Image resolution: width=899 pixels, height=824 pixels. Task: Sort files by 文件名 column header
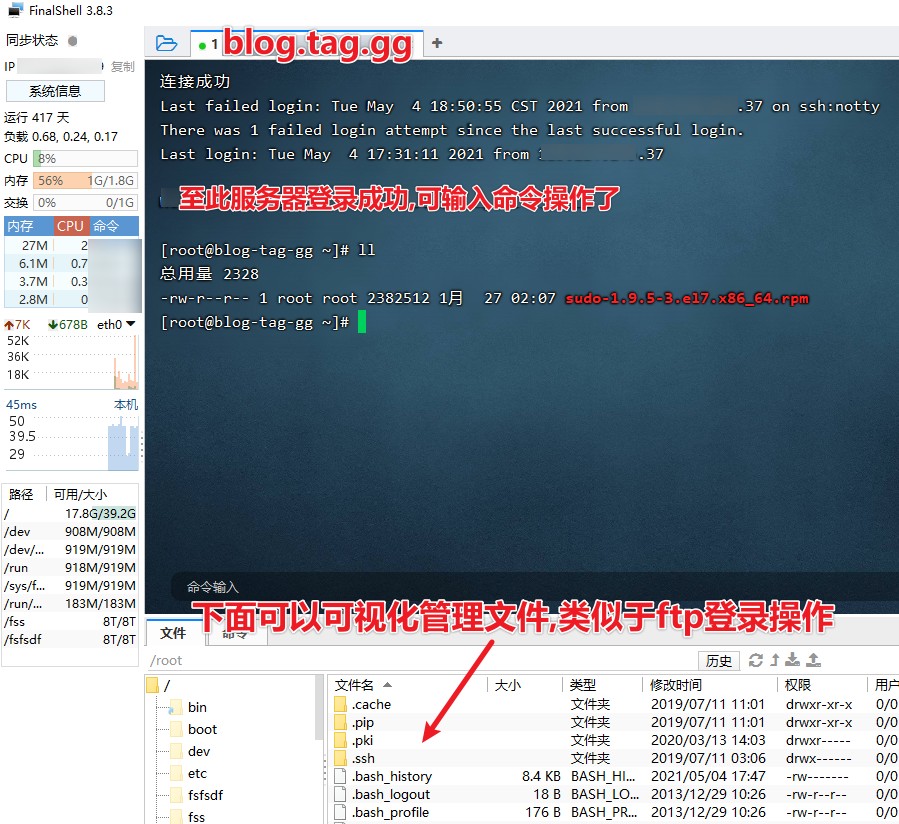pyautogui.click(x=355, y=685)
